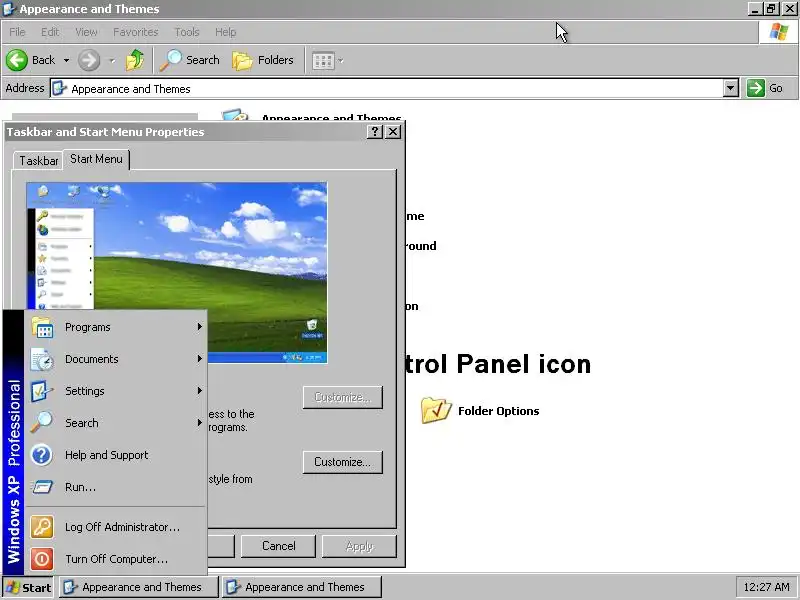Screen dimensions: 800x600
Task: Click the Search magnifier toolbar button
Action: (190, 60)
